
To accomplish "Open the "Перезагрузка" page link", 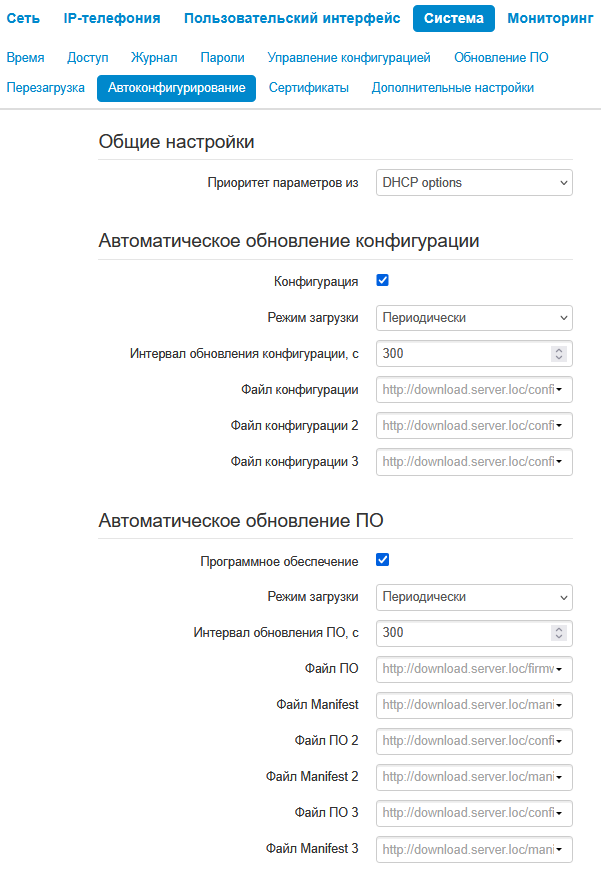I will [x=46, y=88].
